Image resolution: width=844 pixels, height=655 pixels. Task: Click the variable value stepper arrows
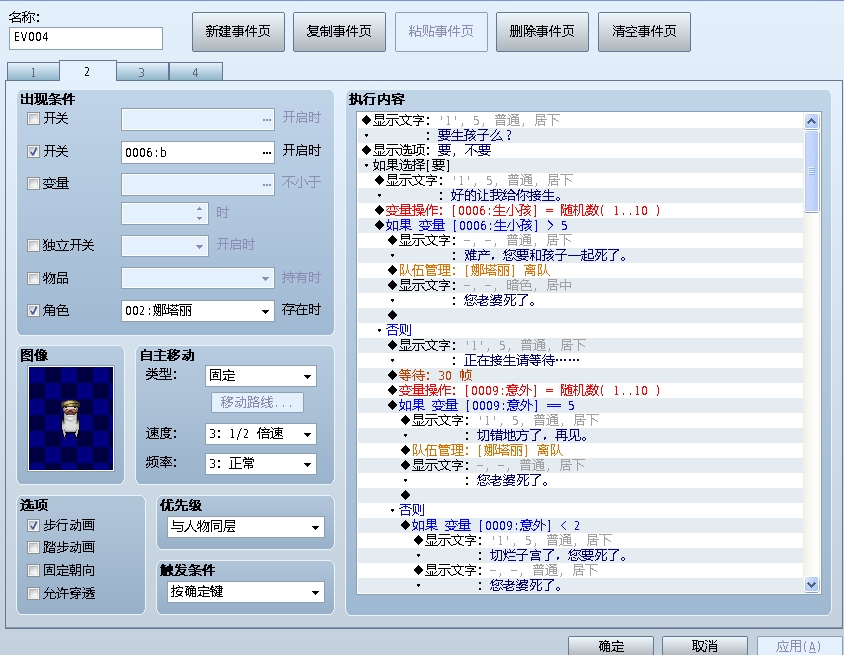point(200,214)
